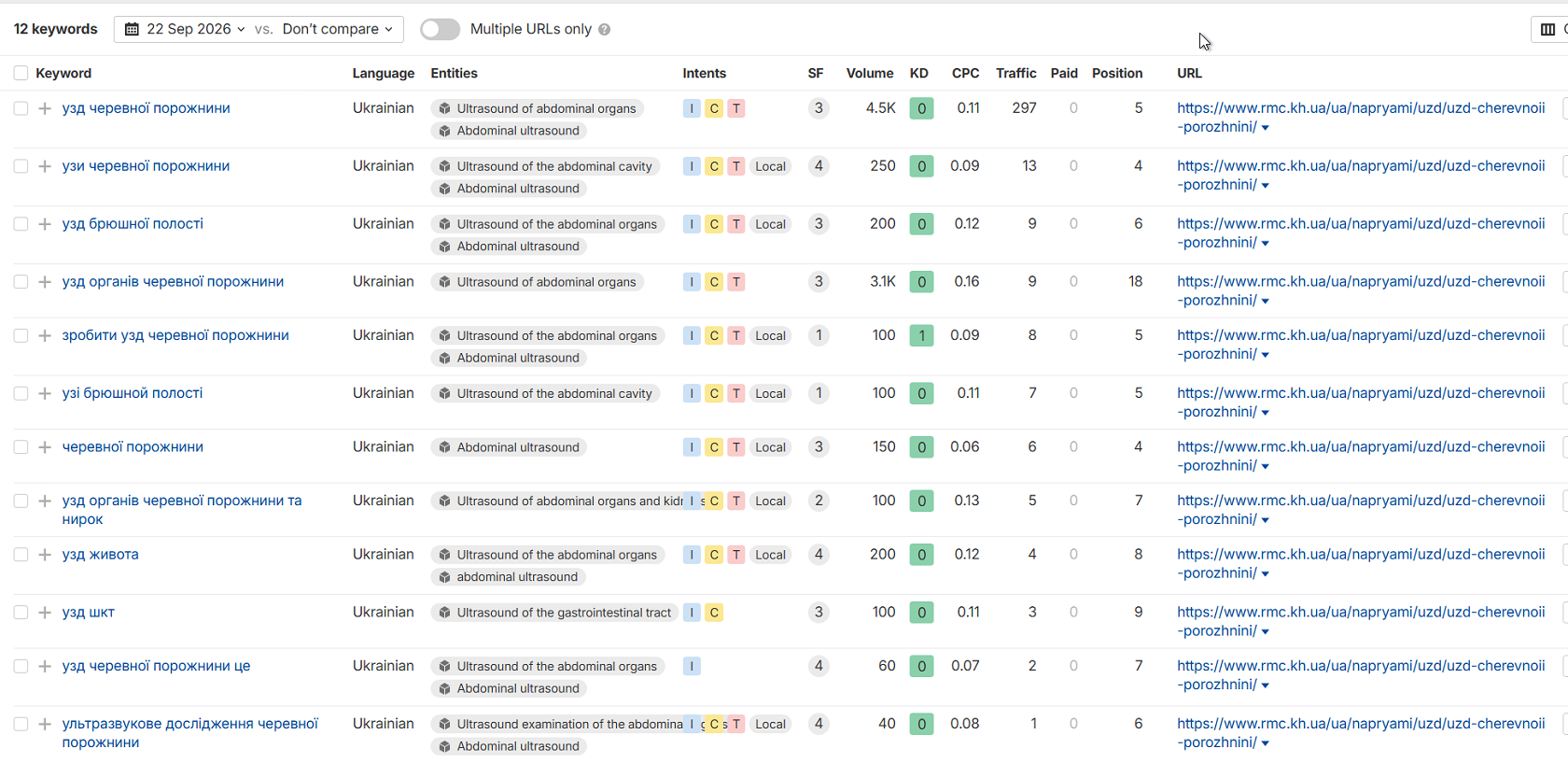Click the calendar icon in the date selector
The height and width of the screenshot is (763, 1568).
click(132, 30)
